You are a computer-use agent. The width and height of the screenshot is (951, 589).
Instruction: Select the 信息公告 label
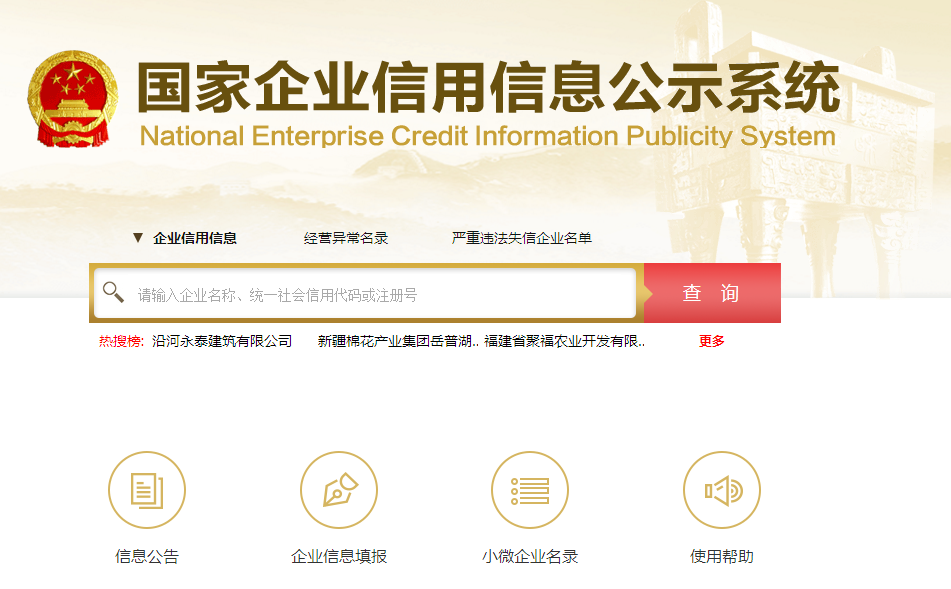tap(147, 556)
